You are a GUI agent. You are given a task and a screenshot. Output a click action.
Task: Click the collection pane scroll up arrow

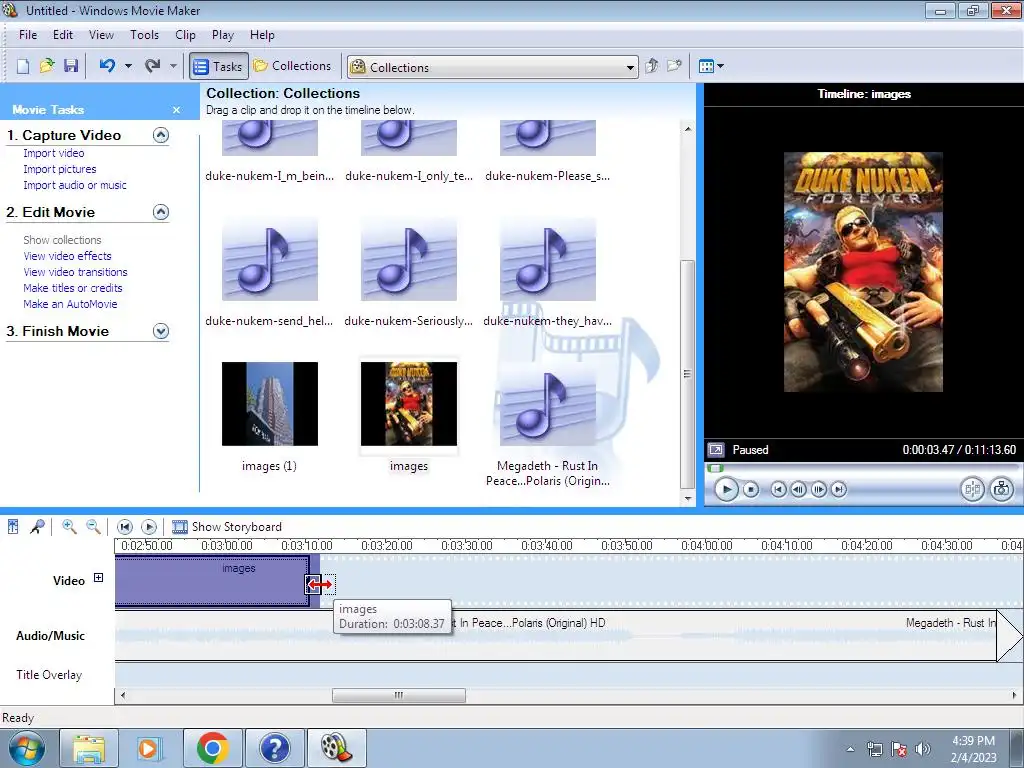point(688,129)
